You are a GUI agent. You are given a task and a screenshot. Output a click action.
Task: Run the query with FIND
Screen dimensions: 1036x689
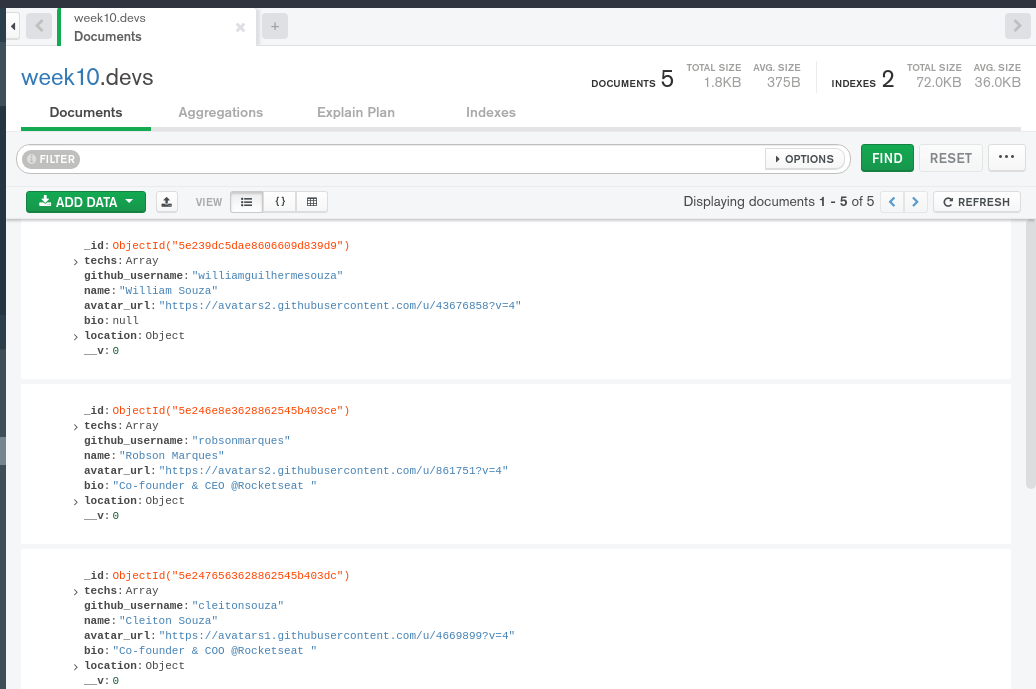(887, 159)
